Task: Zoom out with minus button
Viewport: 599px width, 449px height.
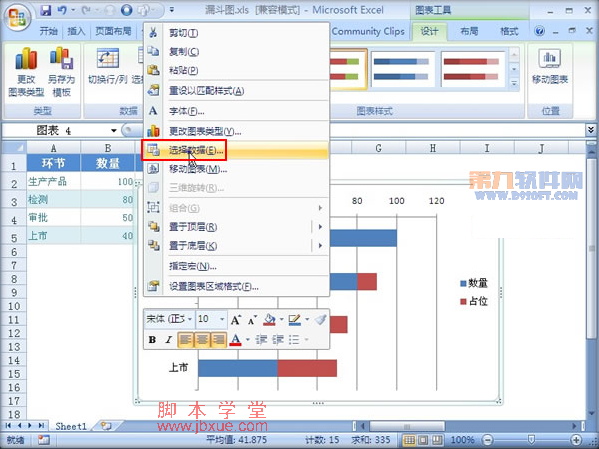Action: pyautogui.click(x=487, y=440)
